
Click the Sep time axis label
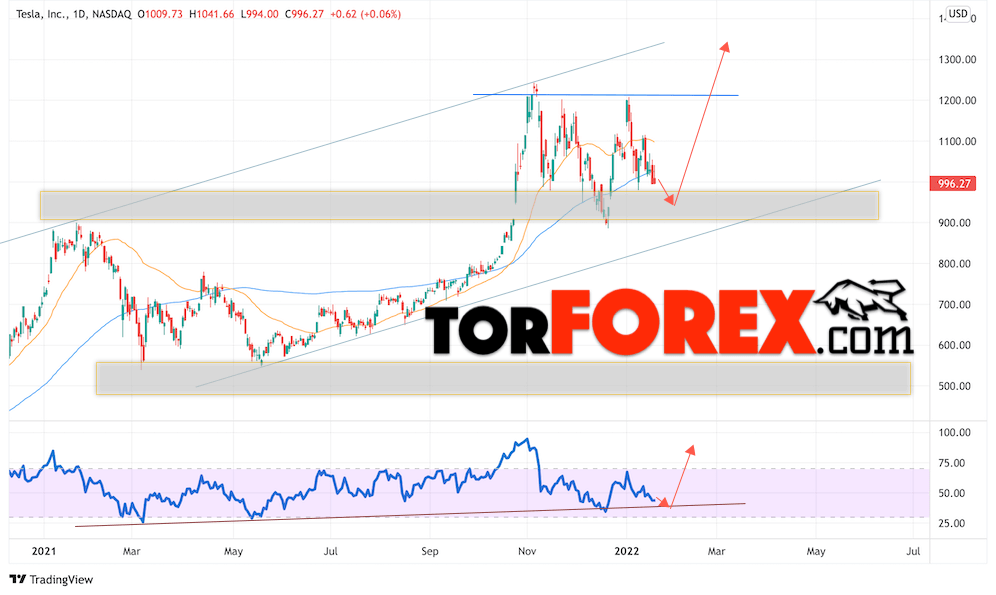[430, 551]
